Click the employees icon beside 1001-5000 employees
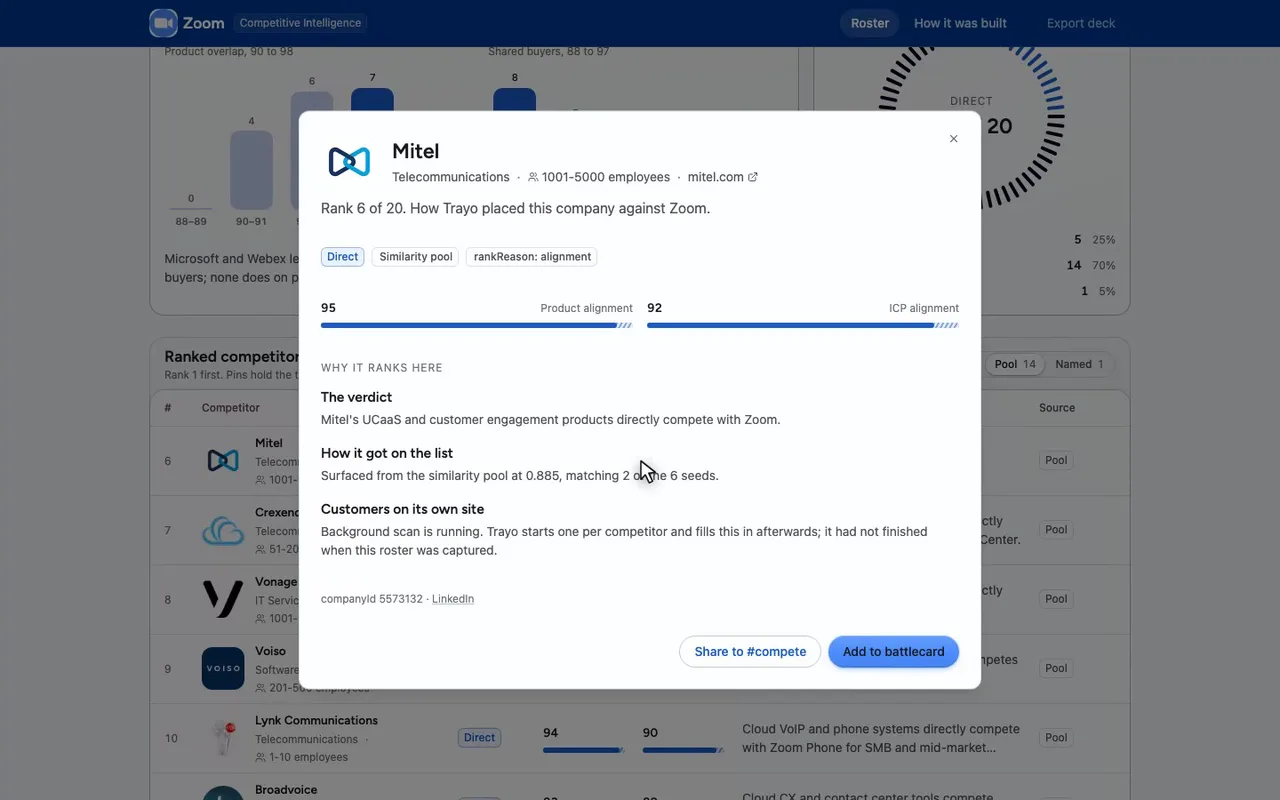The height and width of the screenshot is (800, 1280). click(533, 177)
